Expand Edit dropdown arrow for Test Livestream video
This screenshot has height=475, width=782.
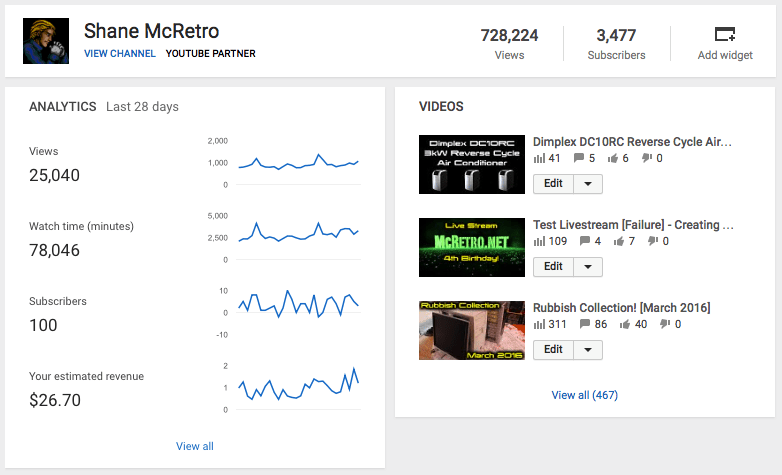coord(588,267)
